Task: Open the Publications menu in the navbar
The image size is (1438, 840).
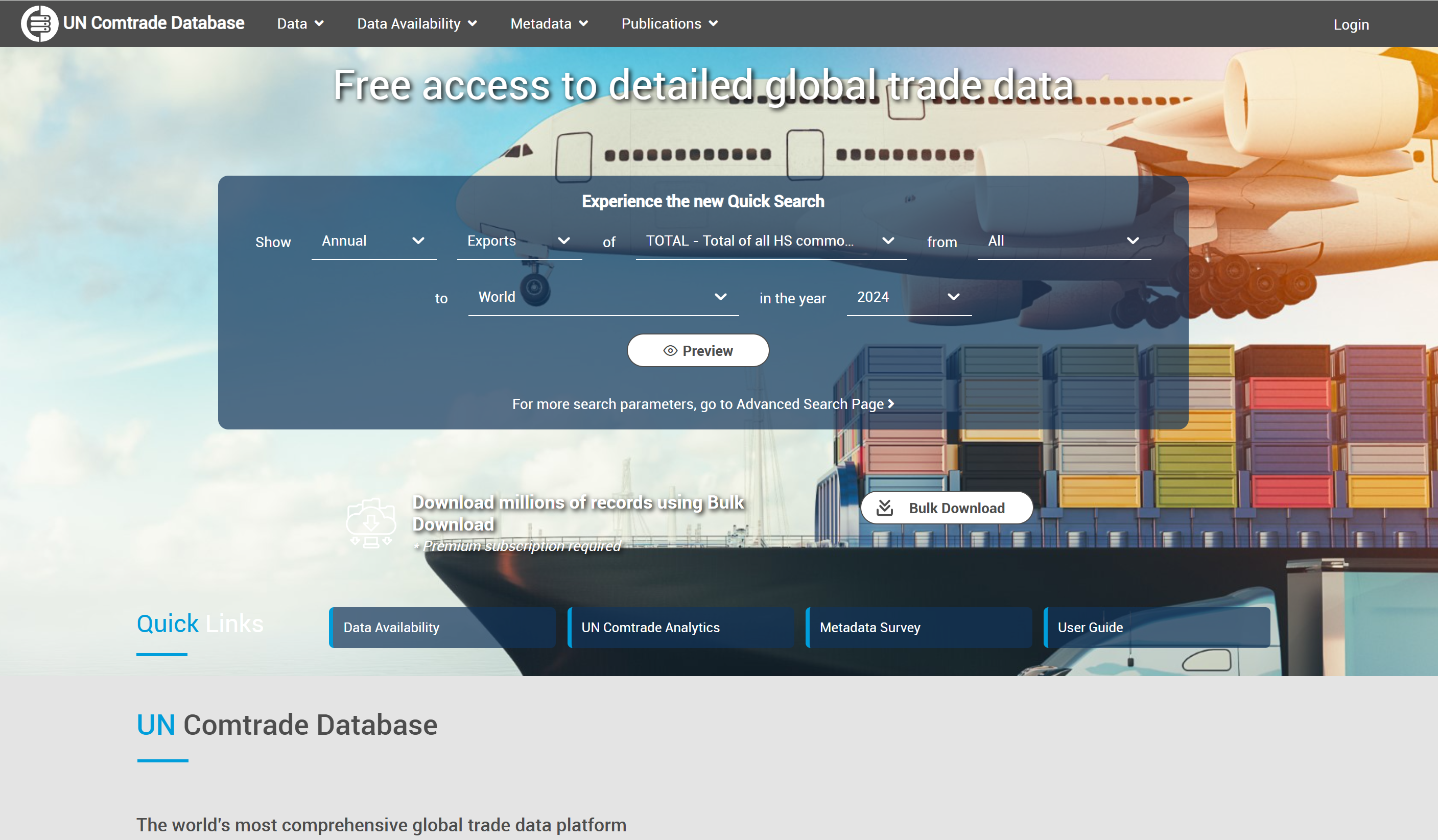Action: [662, 23]
